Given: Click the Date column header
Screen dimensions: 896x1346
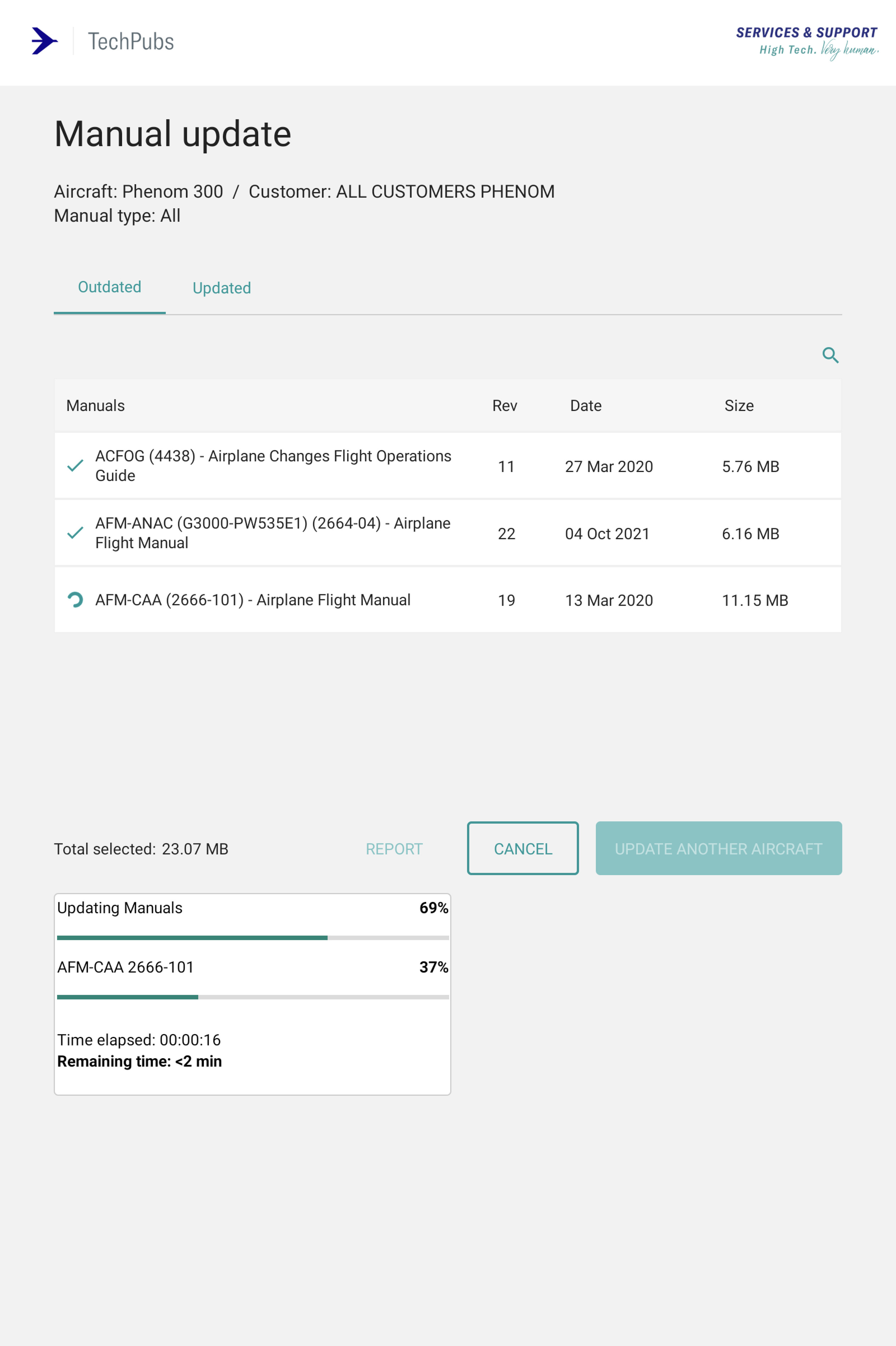Looking at the screenshot, I should (586, 406).
